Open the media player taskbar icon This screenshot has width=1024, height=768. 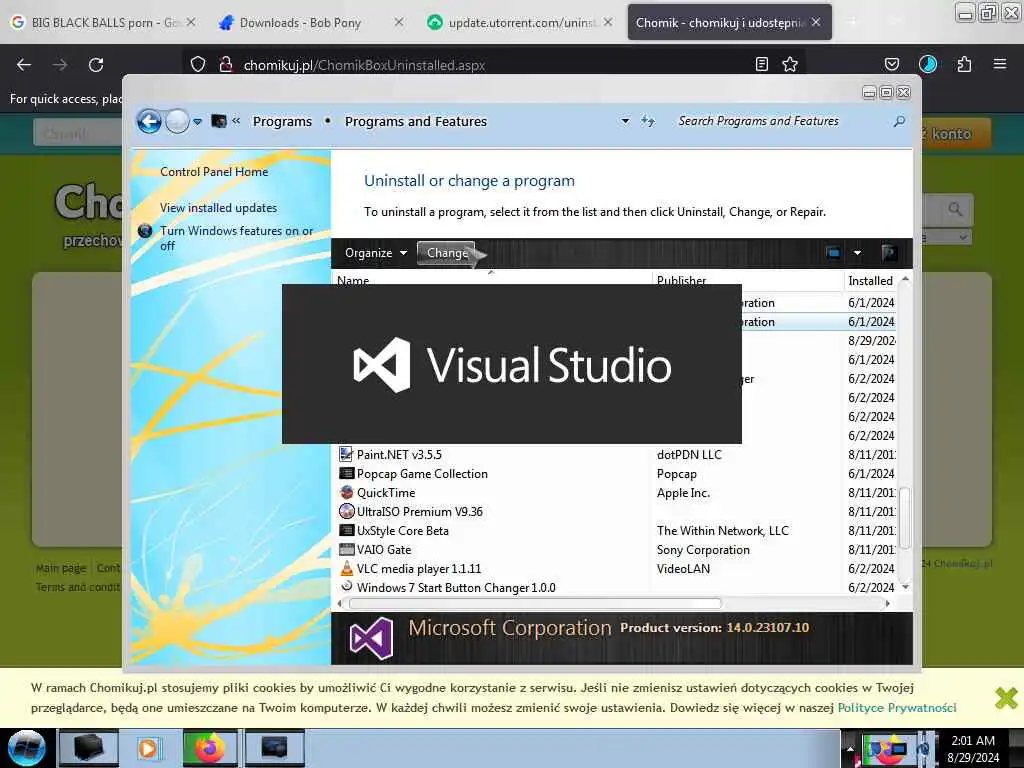point(148,748)
